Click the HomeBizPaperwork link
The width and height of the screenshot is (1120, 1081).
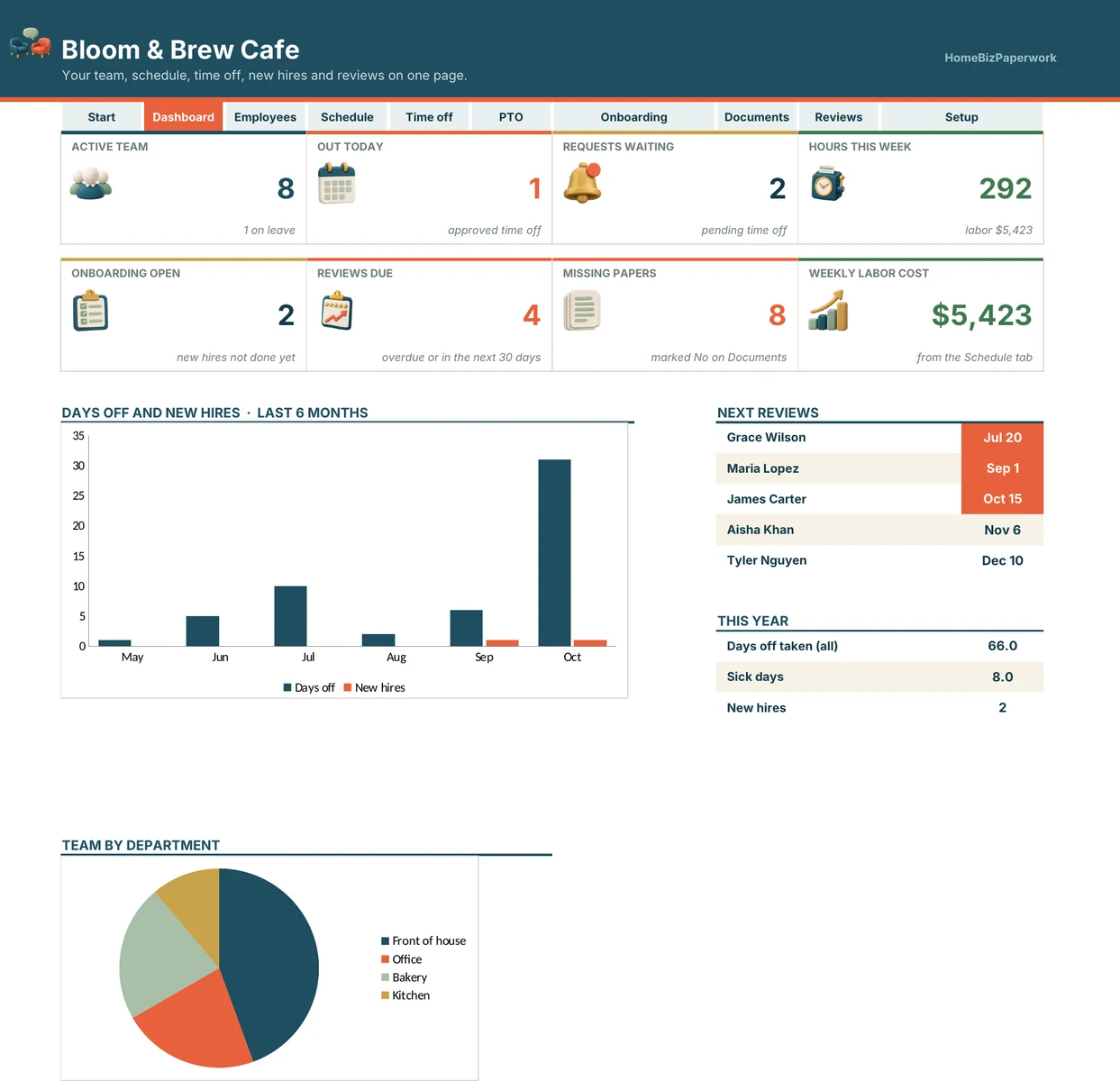[1000, 58]
